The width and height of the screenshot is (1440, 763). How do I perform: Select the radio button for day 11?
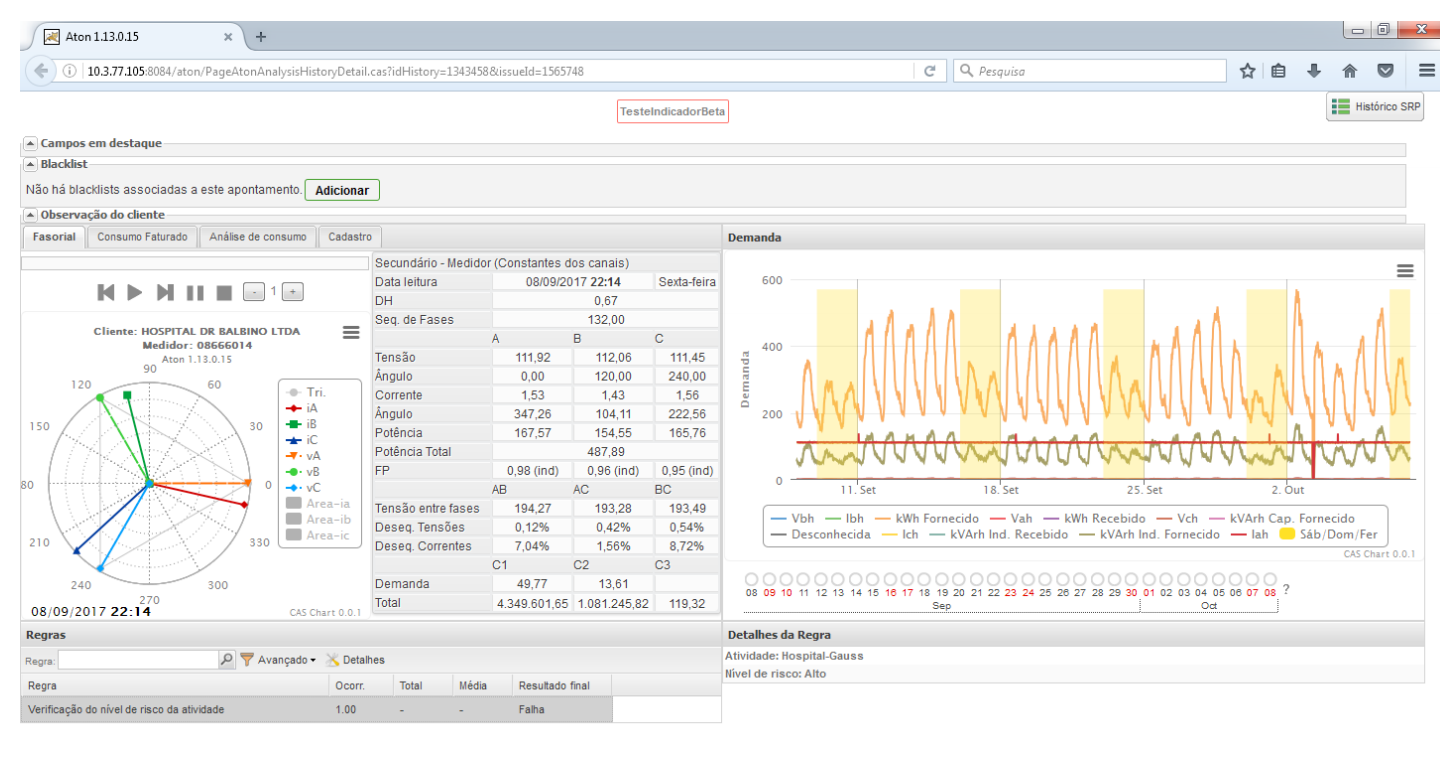coord(803,579)
